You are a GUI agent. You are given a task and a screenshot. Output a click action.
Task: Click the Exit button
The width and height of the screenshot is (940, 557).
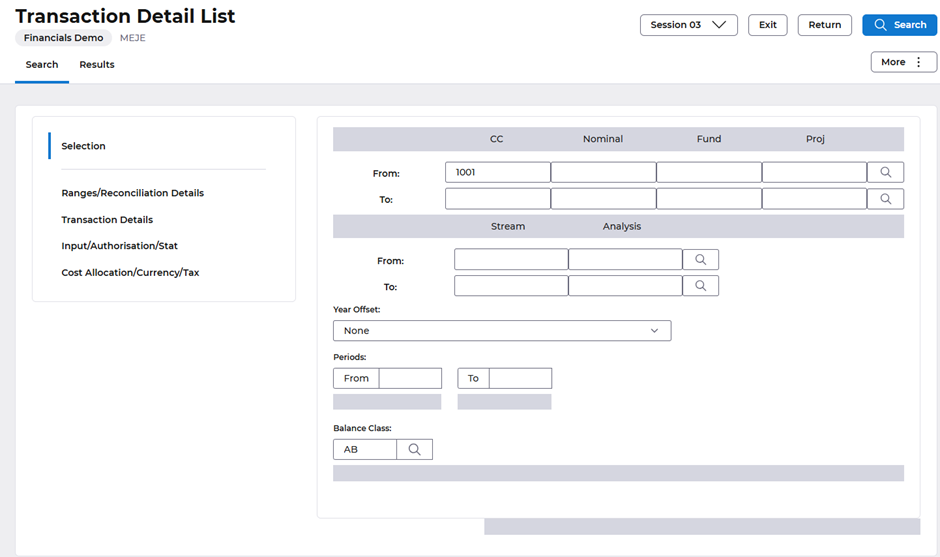[767, 25]
